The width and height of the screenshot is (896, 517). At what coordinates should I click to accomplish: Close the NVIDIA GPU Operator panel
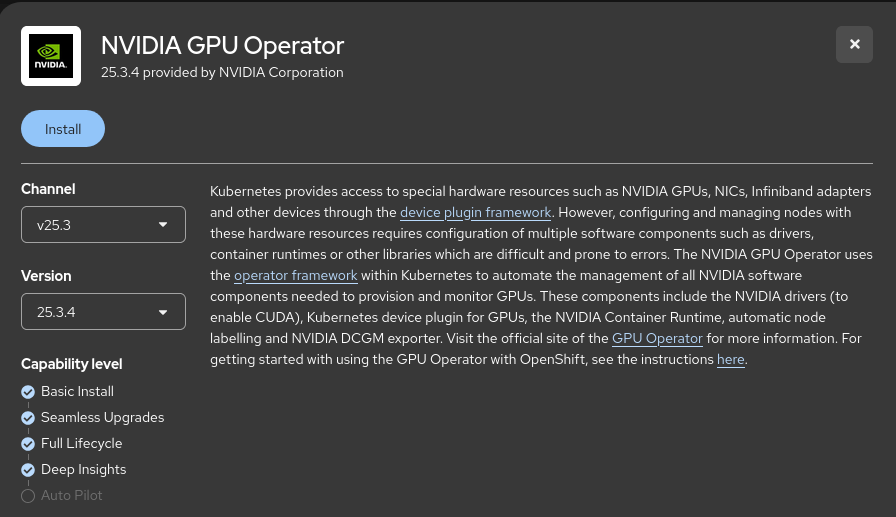tap(854, 44)
